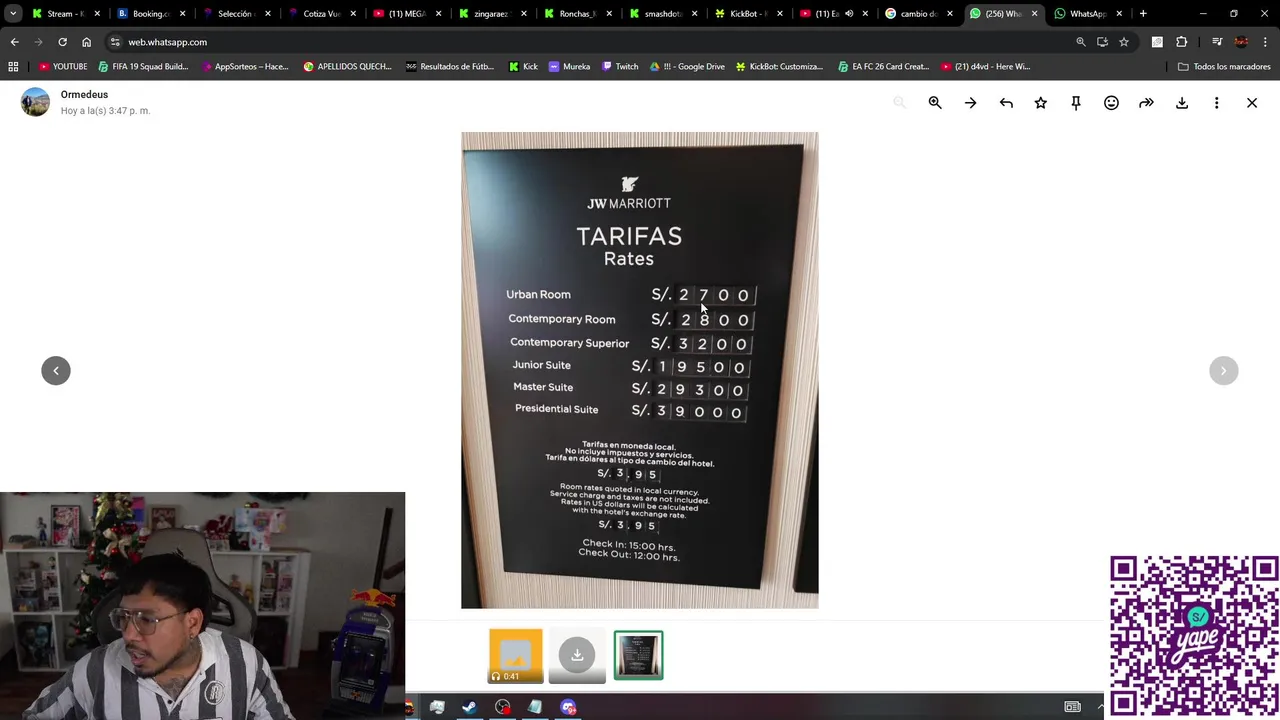
Task: Click the disabled zoom out magnifier
Action: 899,103
